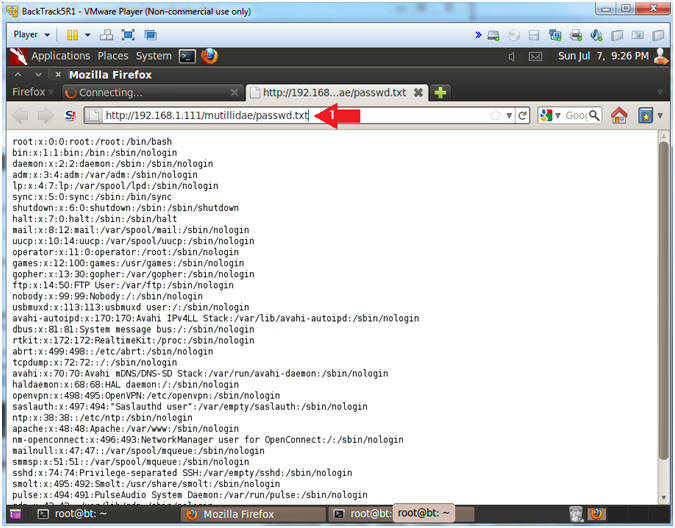Click the browser back arrow
The width and height of the screenshot is (675, 528).
click(20, 115)
